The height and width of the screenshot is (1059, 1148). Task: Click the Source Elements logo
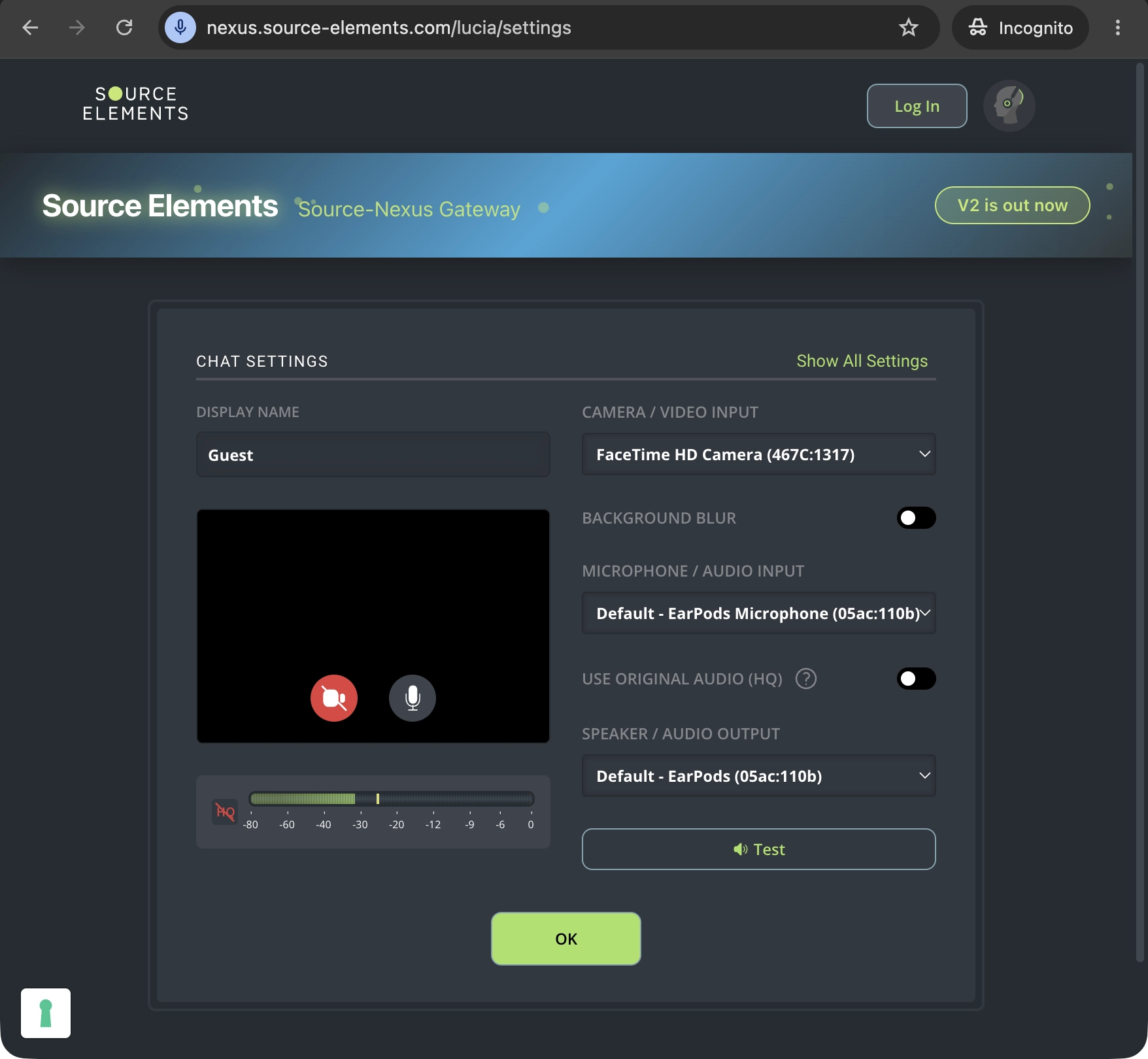click(136, 104)
